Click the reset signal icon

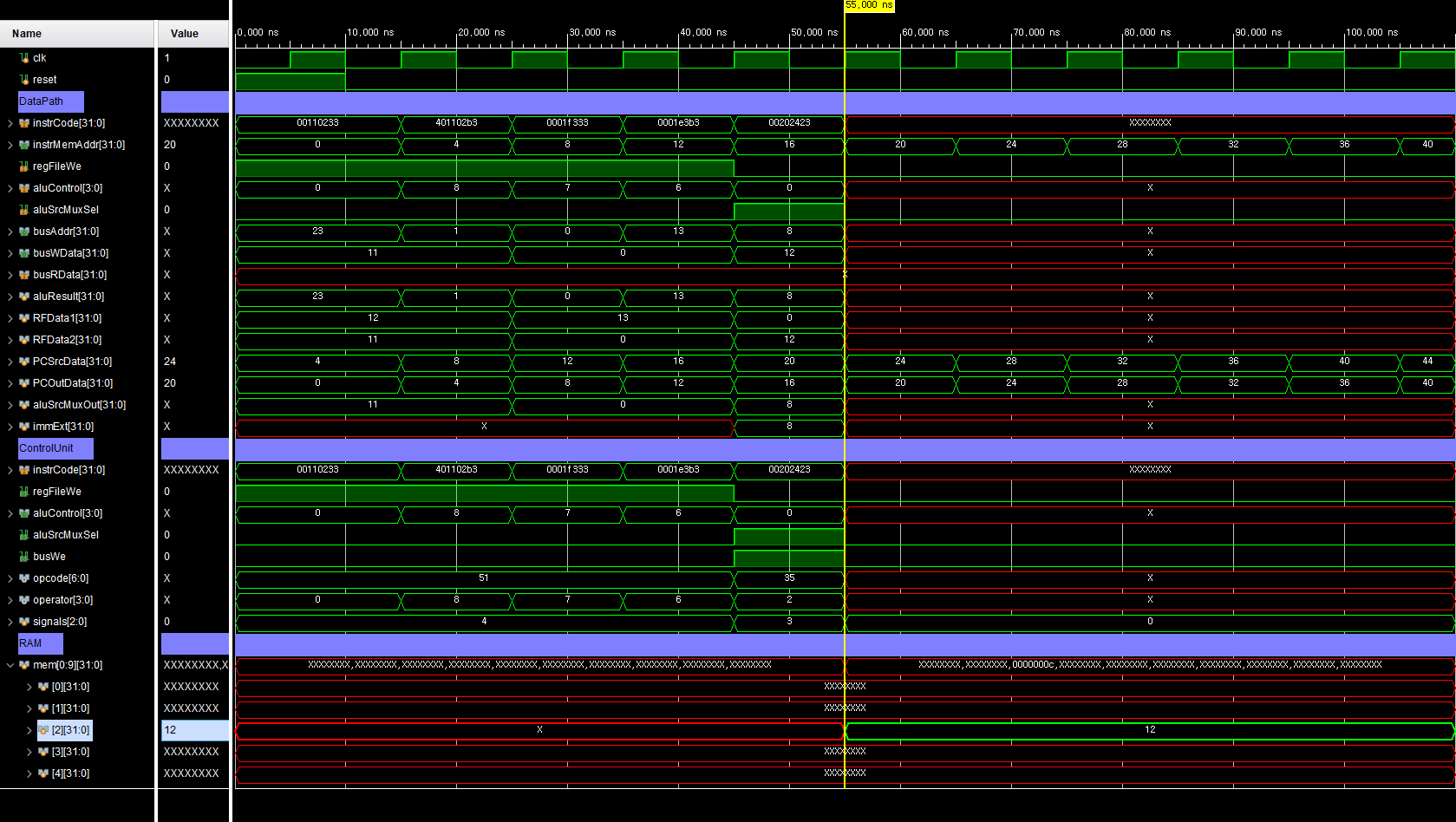pos(24,80)
